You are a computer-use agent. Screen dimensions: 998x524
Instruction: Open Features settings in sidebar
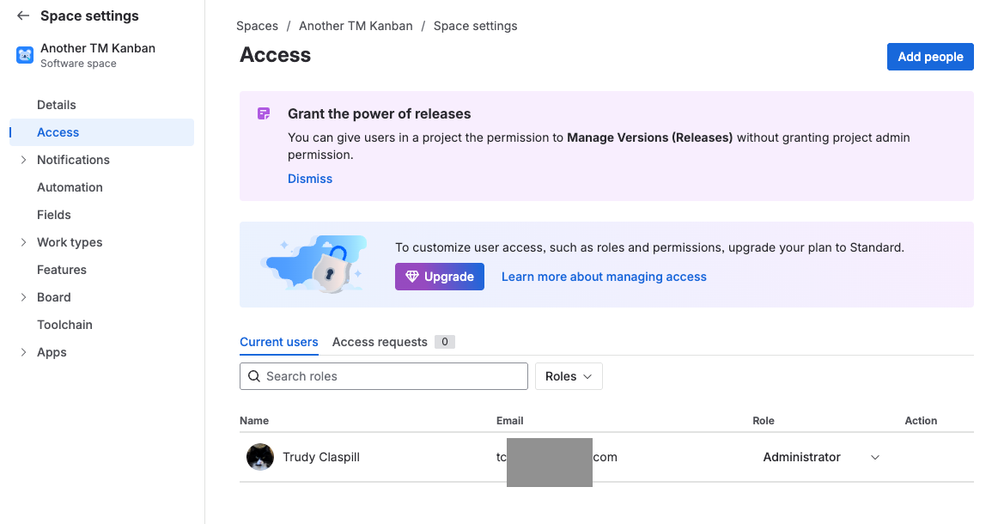pyautogui.click(x=62, y=270)
